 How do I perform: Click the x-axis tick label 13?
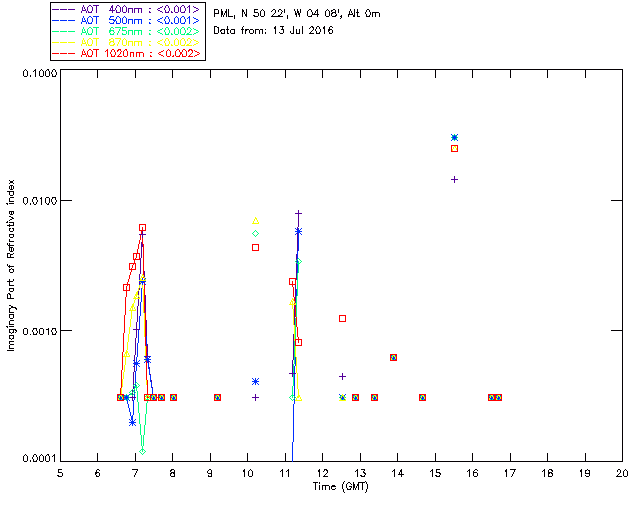[x=360, y=473]
